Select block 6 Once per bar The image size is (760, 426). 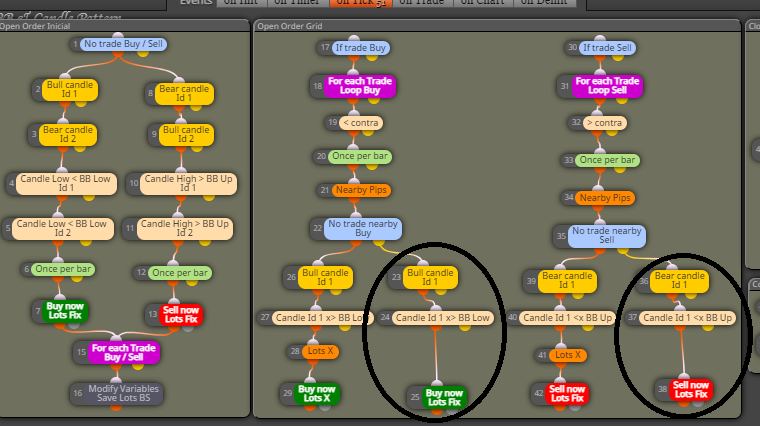point(63,269)
